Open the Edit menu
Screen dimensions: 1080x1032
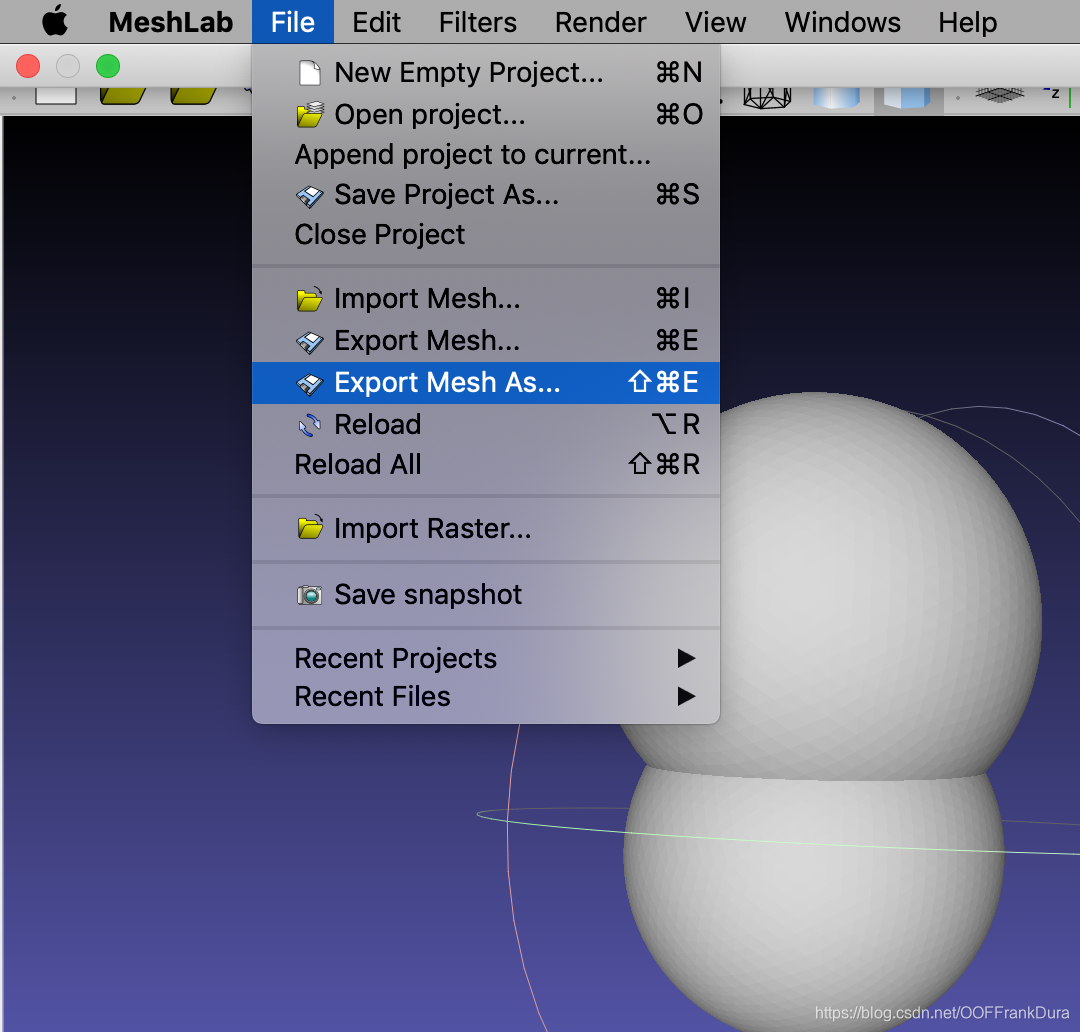point(376,22)
